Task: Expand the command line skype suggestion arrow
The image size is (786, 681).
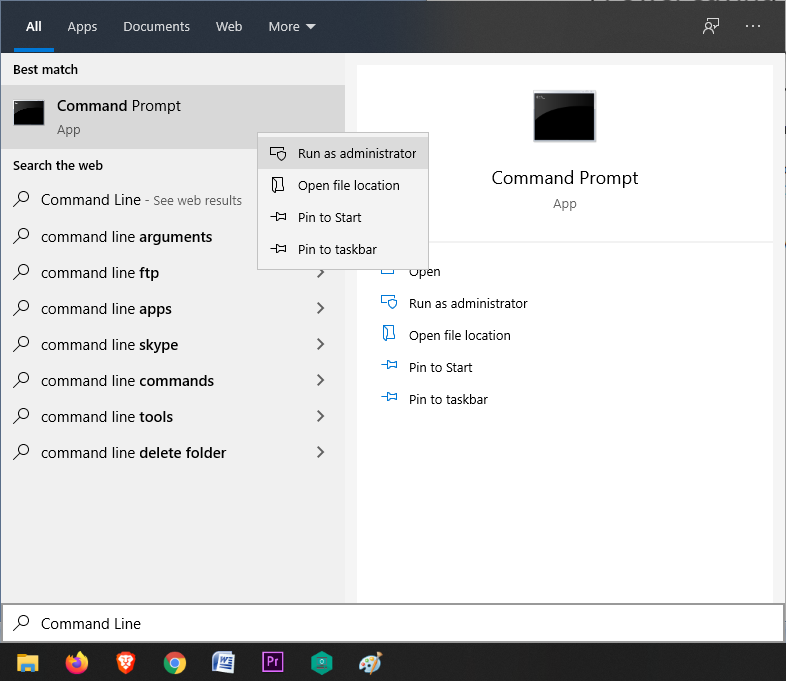Action: [321, 344]
